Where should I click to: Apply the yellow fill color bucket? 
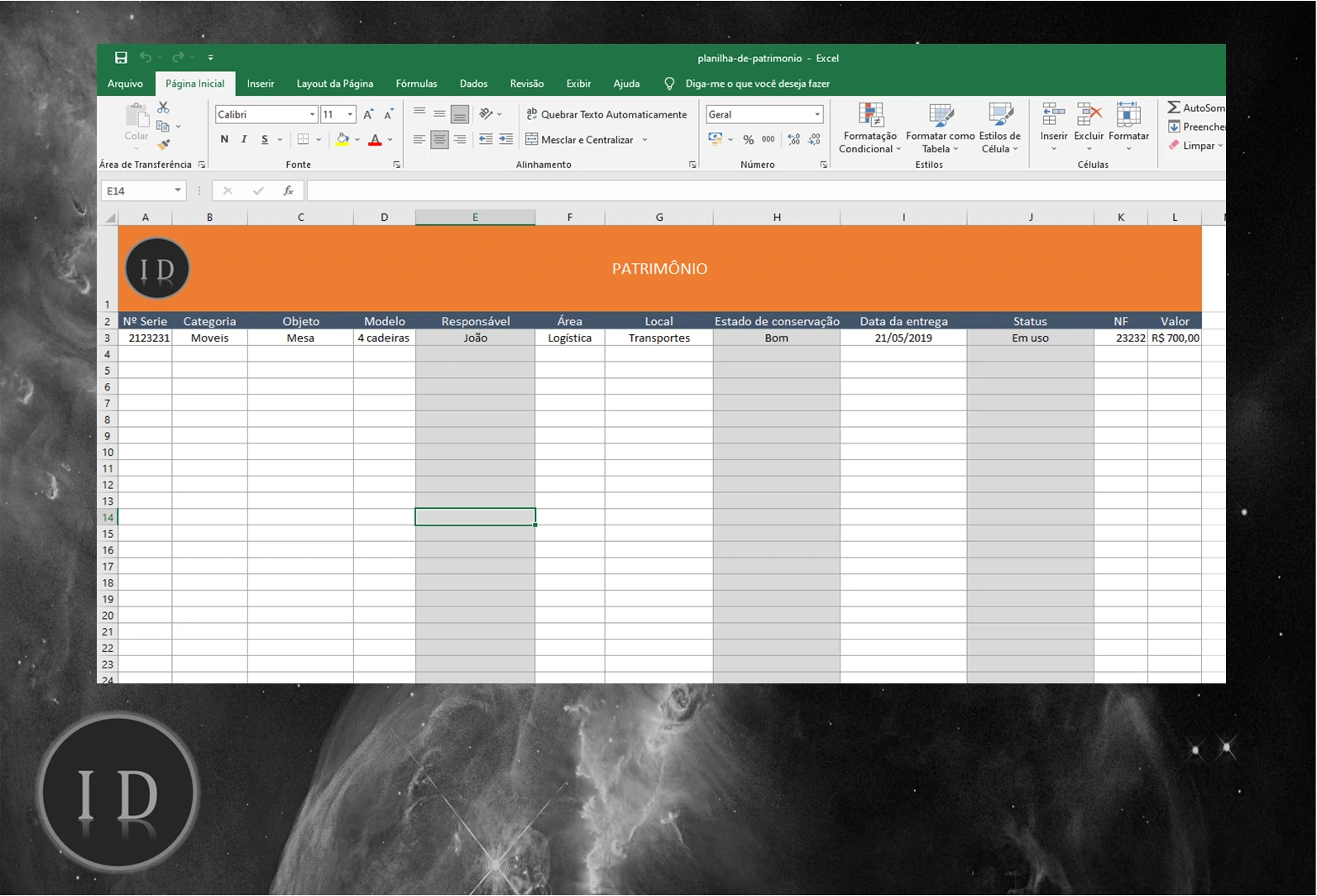[x=342, y=140]
